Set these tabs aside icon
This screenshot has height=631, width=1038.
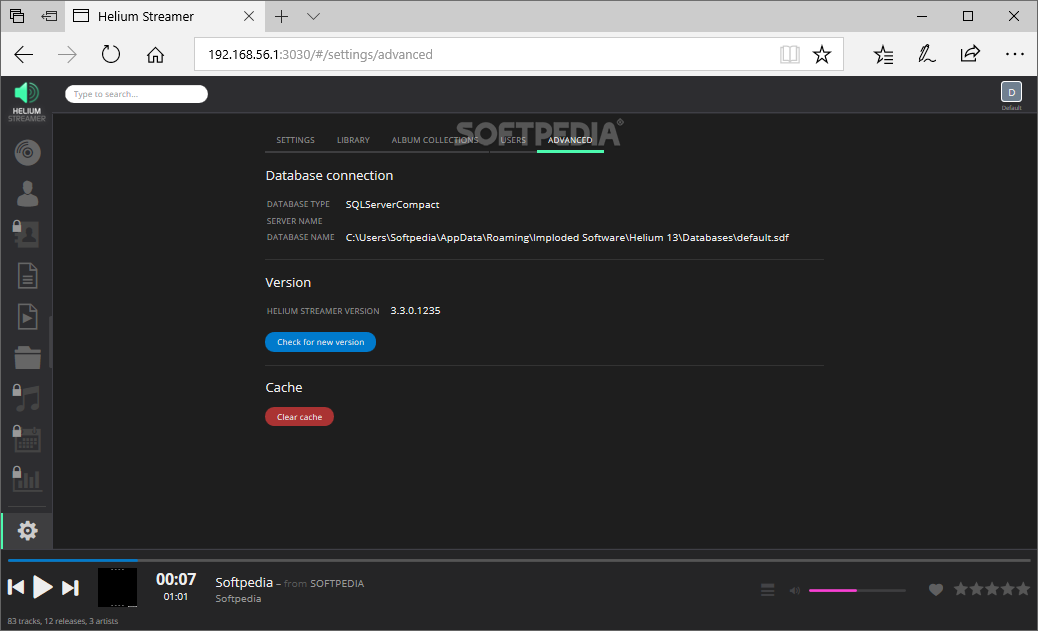point(49,17)
